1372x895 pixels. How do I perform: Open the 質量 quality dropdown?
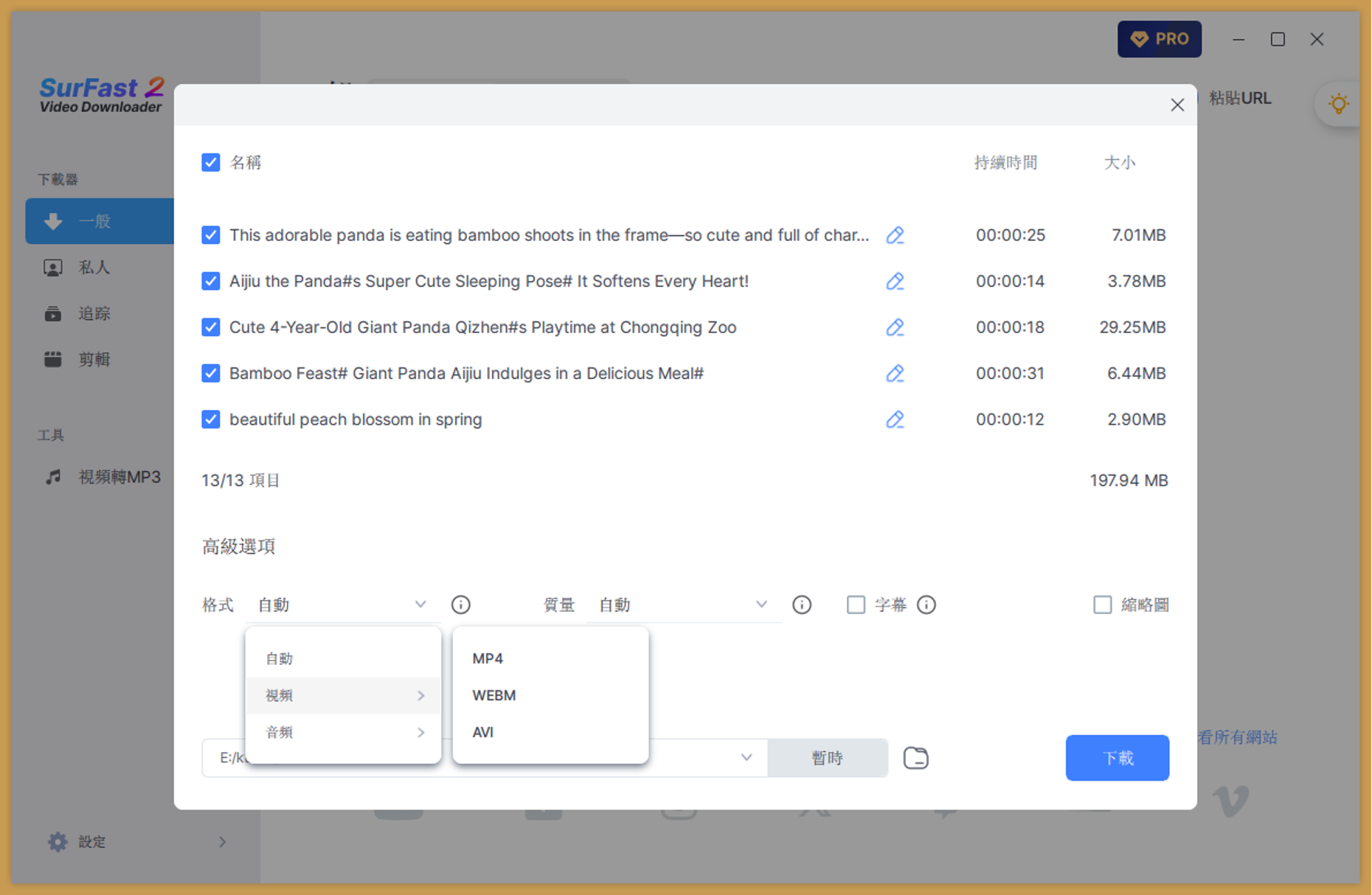[x=683, y=605]
